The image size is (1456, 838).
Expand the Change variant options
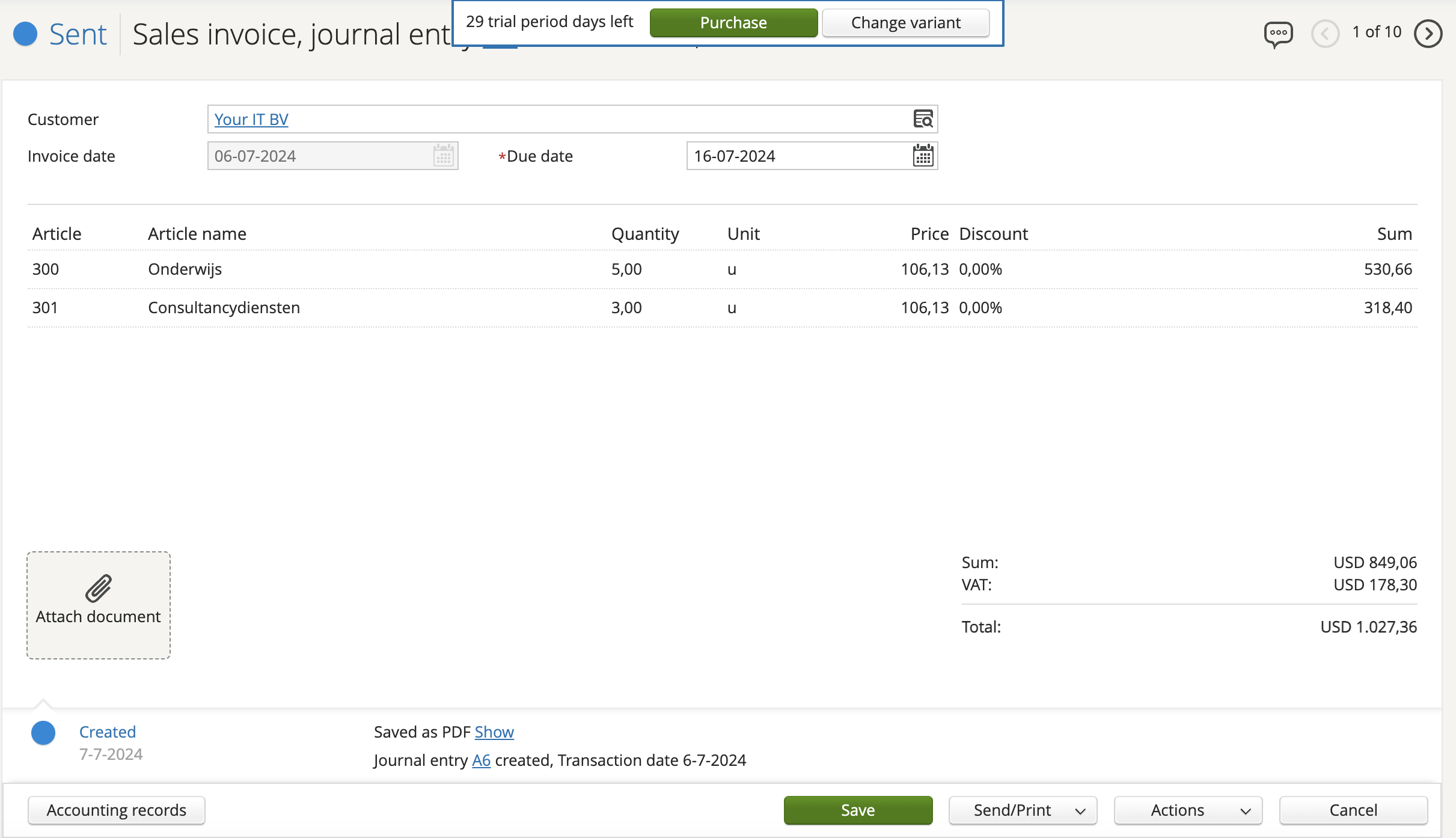click(x=905, y=22)
